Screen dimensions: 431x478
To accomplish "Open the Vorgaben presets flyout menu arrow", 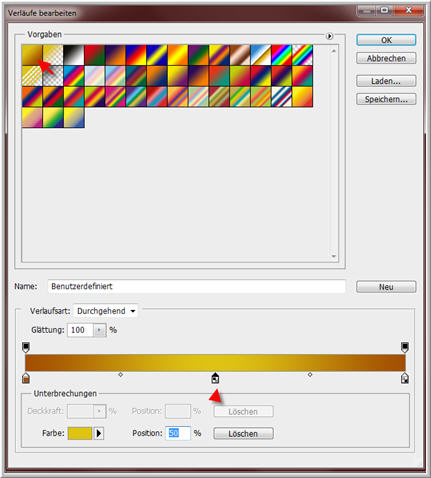I will (329, 36).
